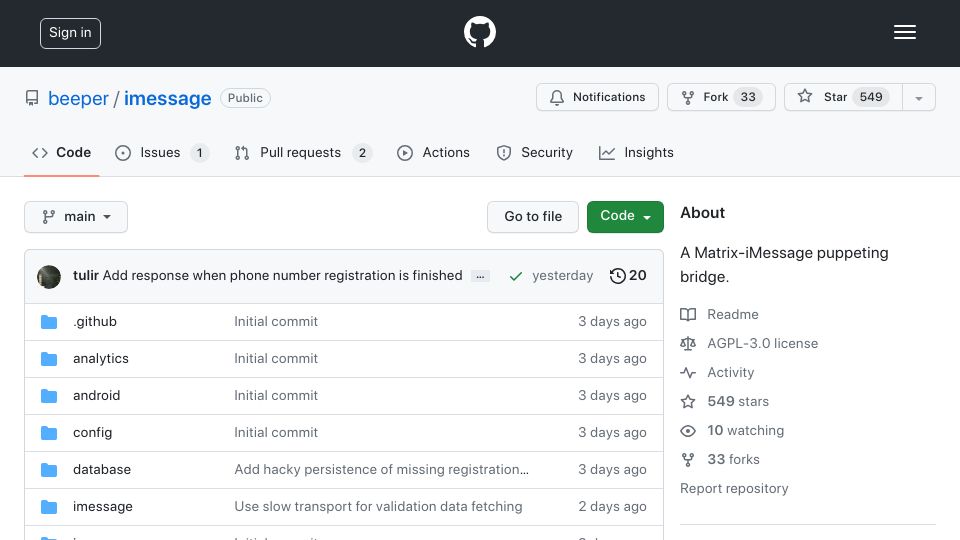Open the beeper owner link
This screenshot has height=540, width=960.
pyautogui.click(x=78, y=99)
